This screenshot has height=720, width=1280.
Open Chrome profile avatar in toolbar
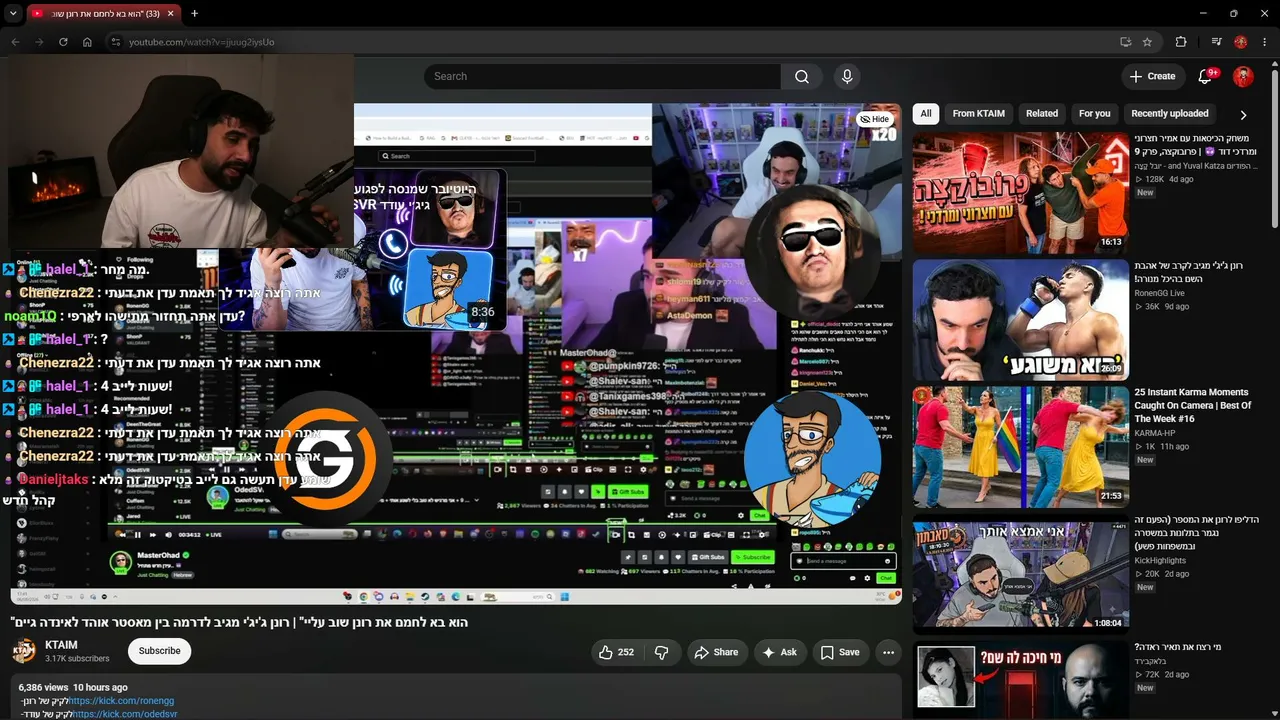(1241, 42)
